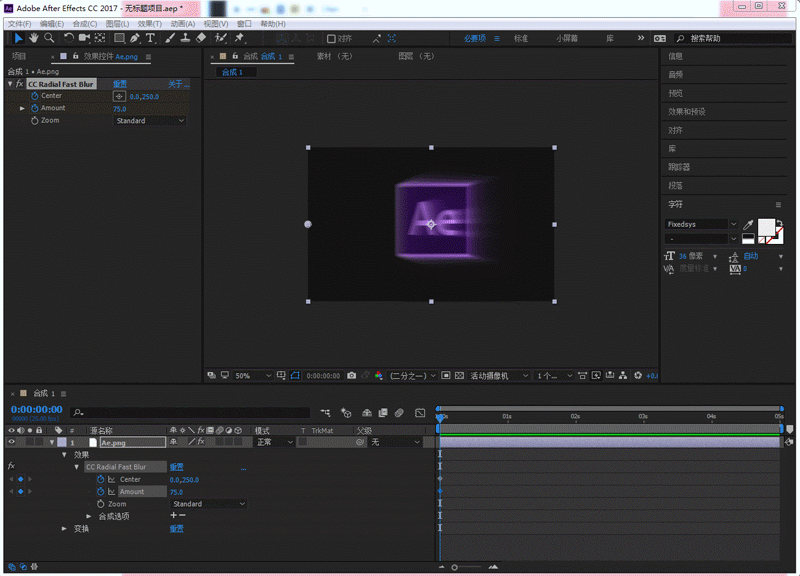Select the Hand tool

click(x=34, y=38)
